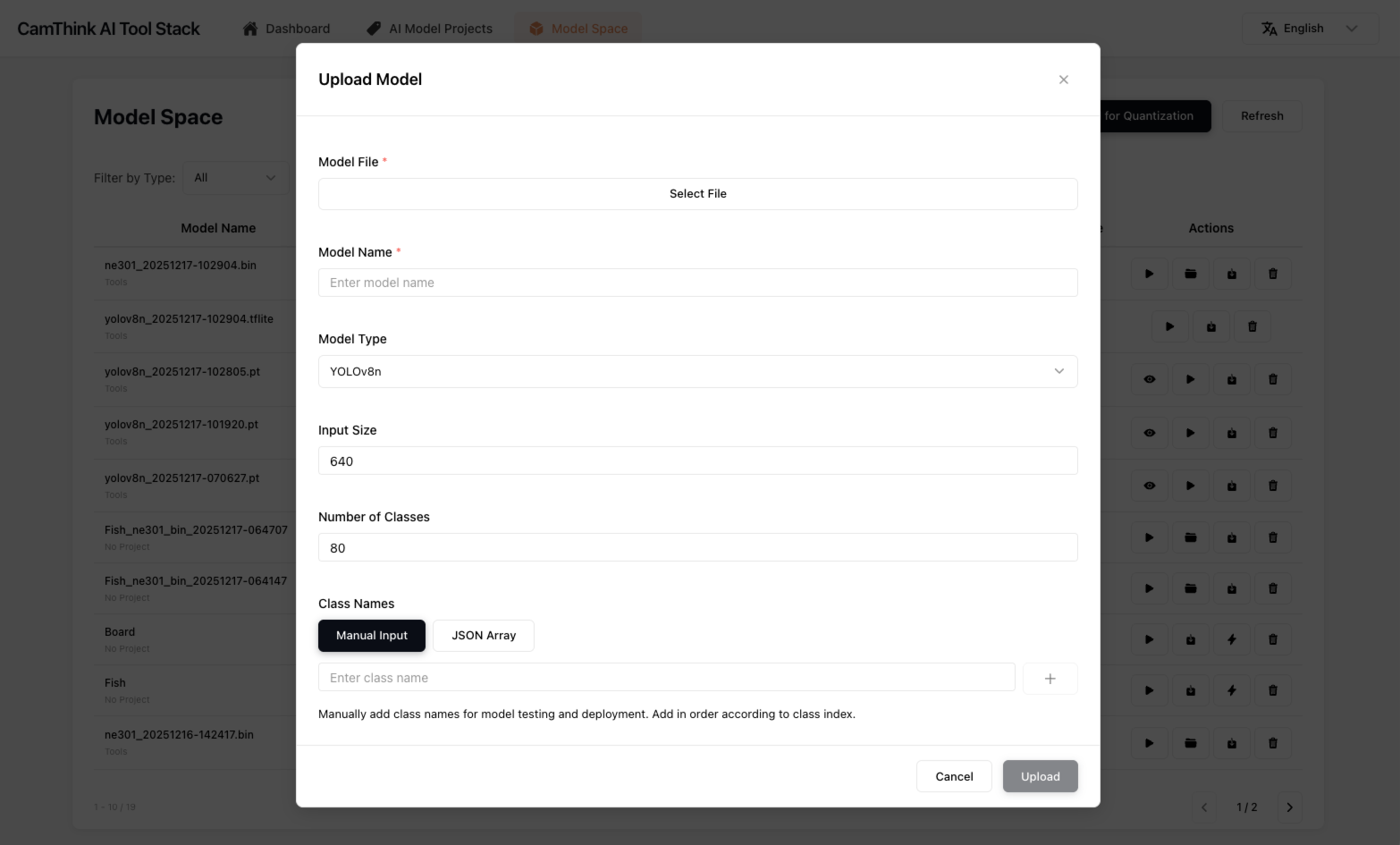
Task: Click inside the Enter model name field
Action: [698, 283]
